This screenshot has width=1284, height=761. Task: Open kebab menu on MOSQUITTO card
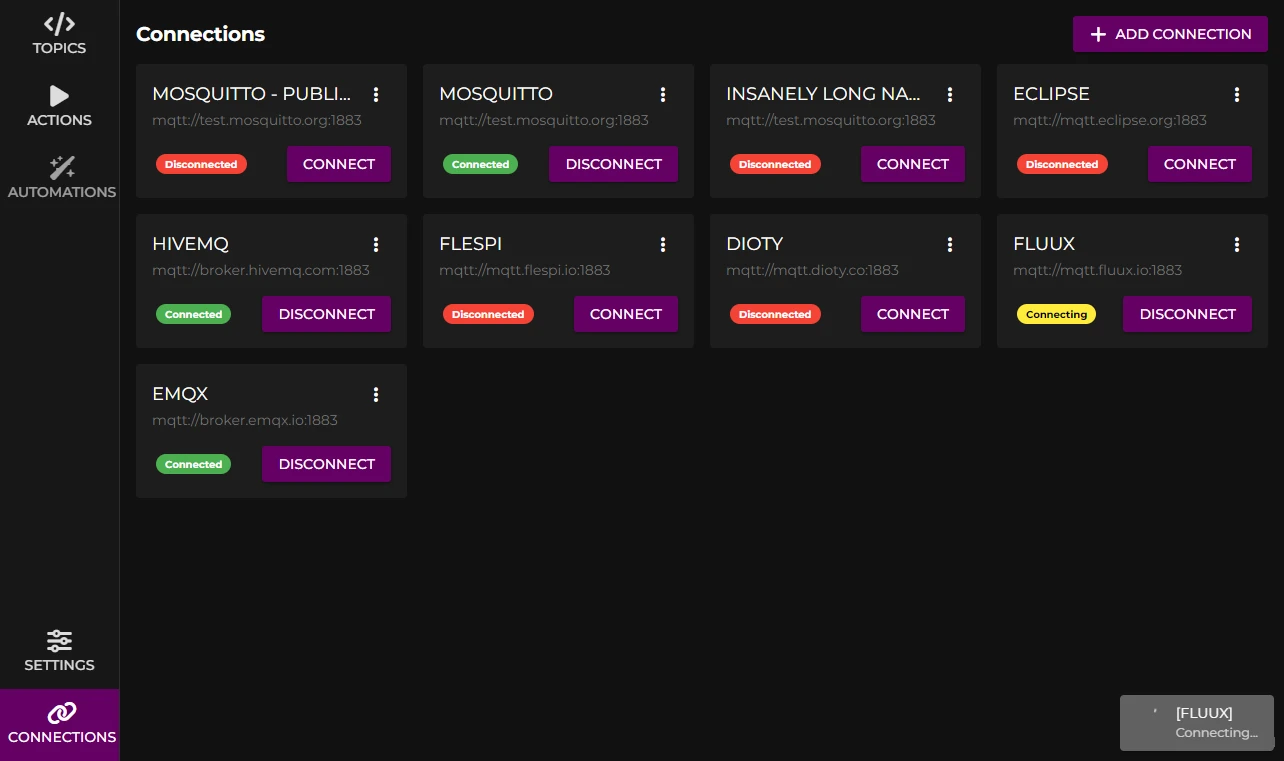(x=663, y=94)
